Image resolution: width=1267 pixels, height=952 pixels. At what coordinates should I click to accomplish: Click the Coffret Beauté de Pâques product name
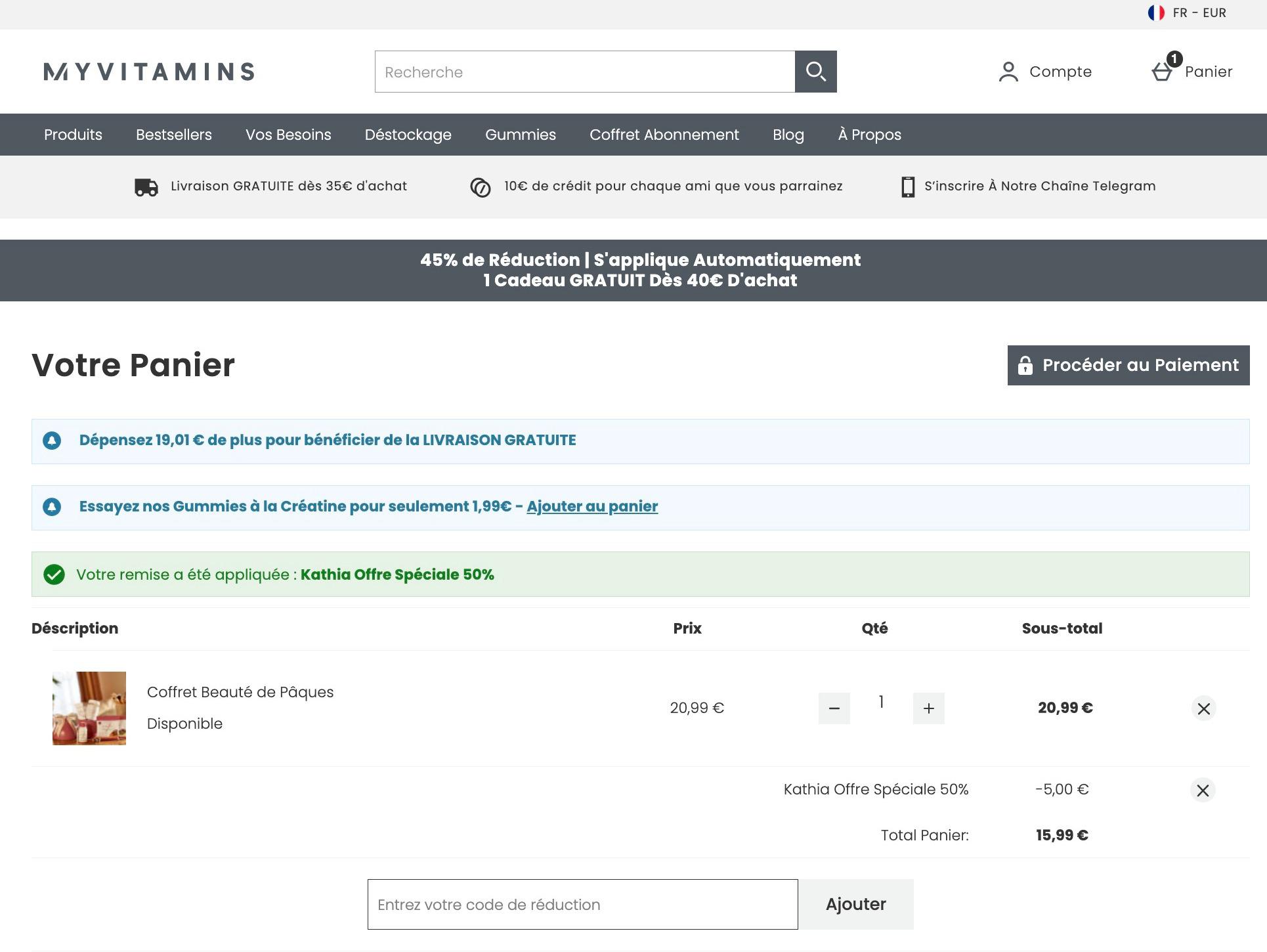240,692
